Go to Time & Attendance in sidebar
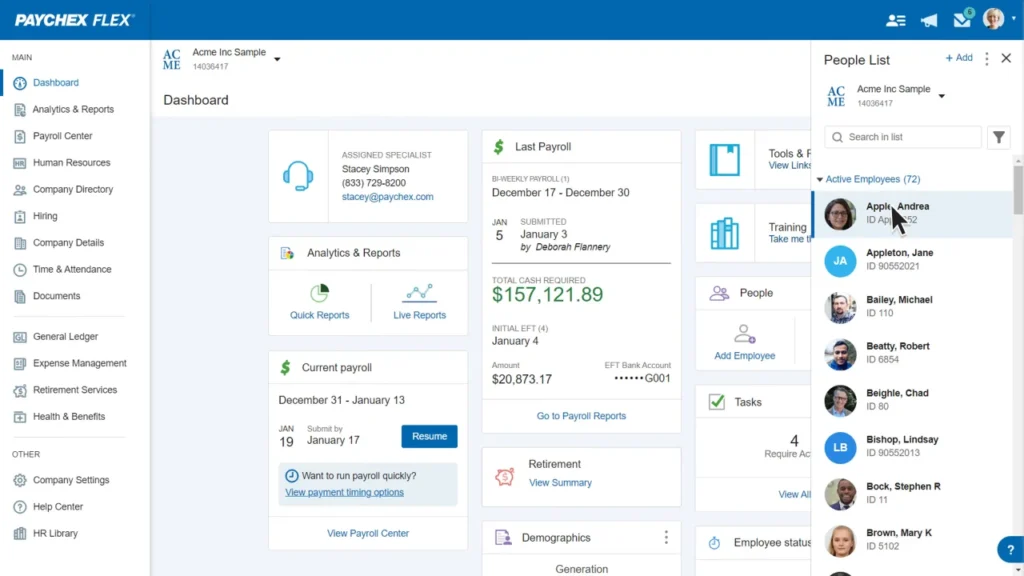 coord(71,269)
